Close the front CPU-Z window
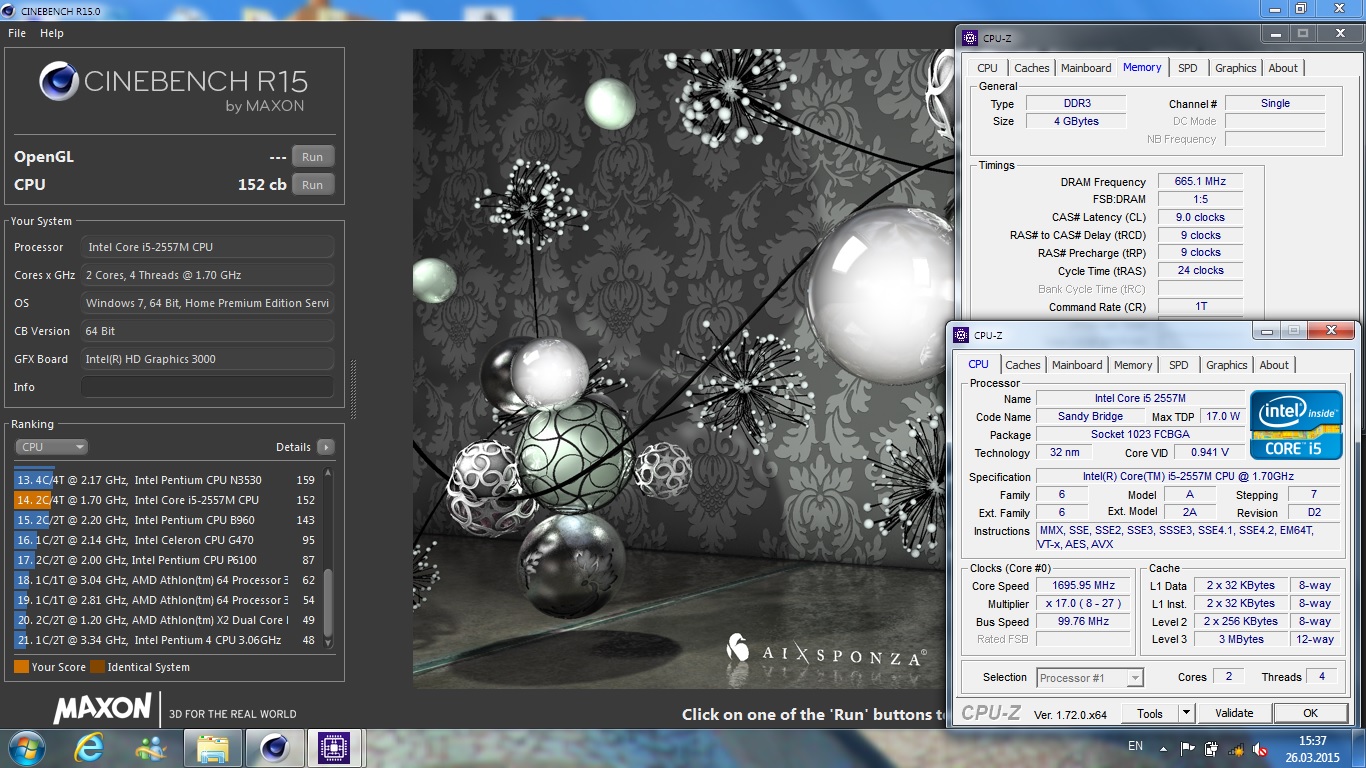Image resolution: width=1366 pixels, height=768 pixels. [1331, 330]
